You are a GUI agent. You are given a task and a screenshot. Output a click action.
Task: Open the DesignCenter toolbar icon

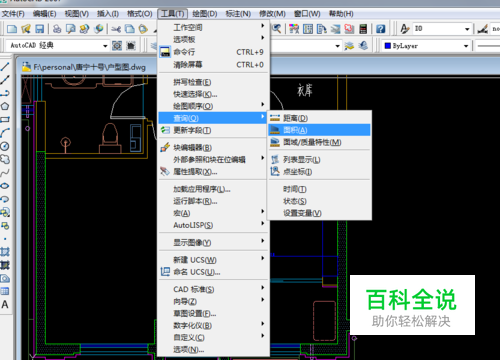308,29
